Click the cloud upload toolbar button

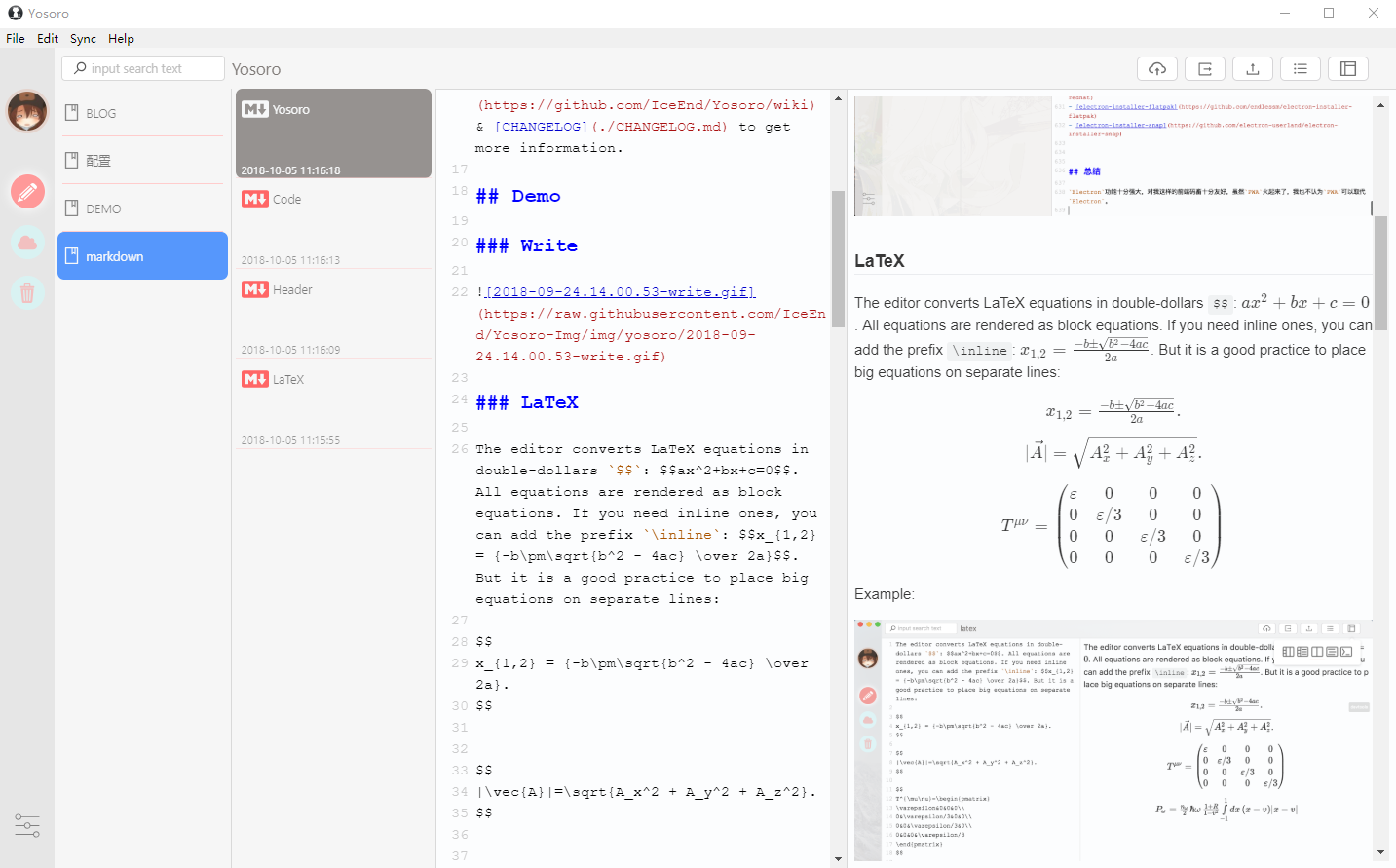pyautogui.click(x=1157, y=68)
